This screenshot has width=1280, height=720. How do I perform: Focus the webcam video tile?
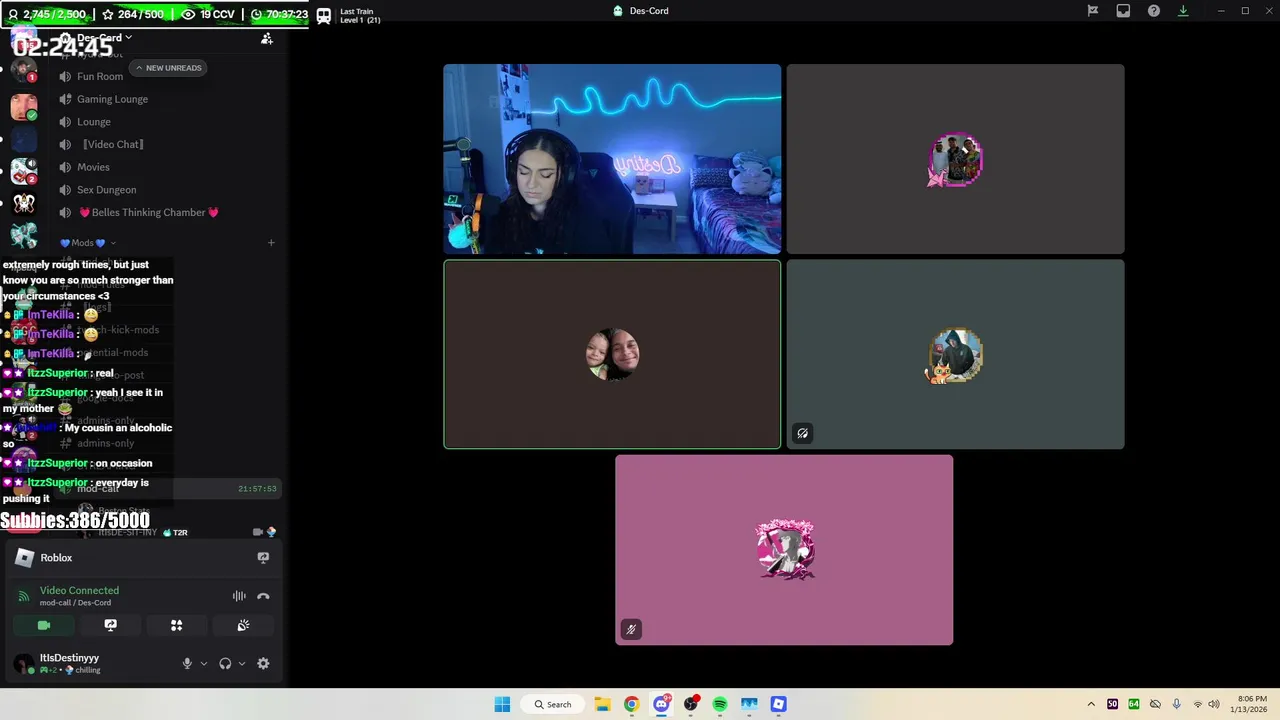tap(612, 159)
